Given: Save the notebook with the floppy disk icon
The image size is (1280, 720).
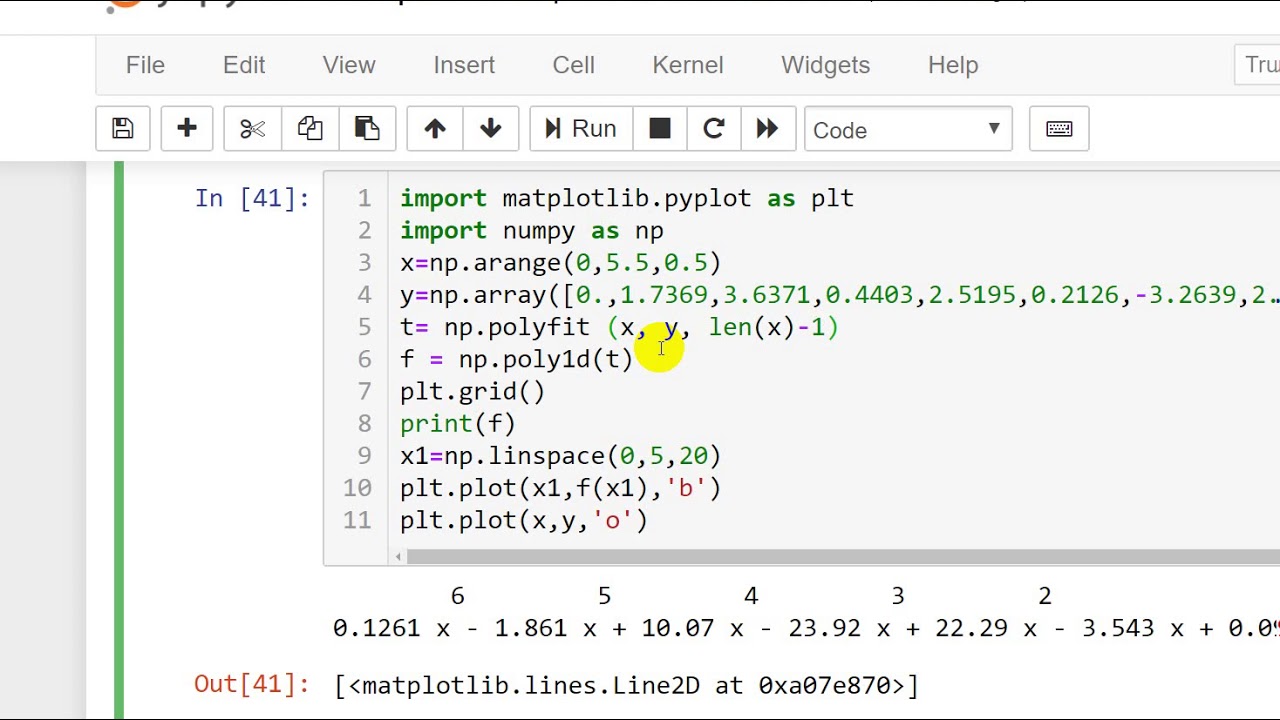Looking at the screenshot, I should pos(122,129).
